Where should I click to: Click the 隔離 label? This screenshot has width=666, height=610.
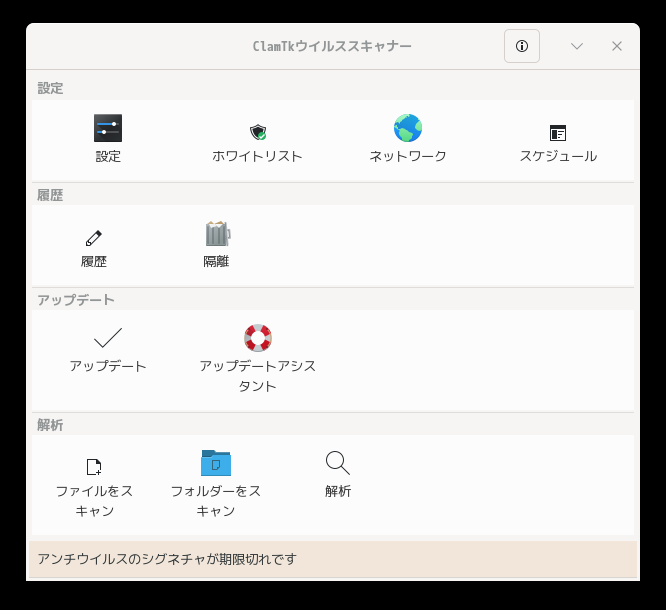click(x=216, y=261)
